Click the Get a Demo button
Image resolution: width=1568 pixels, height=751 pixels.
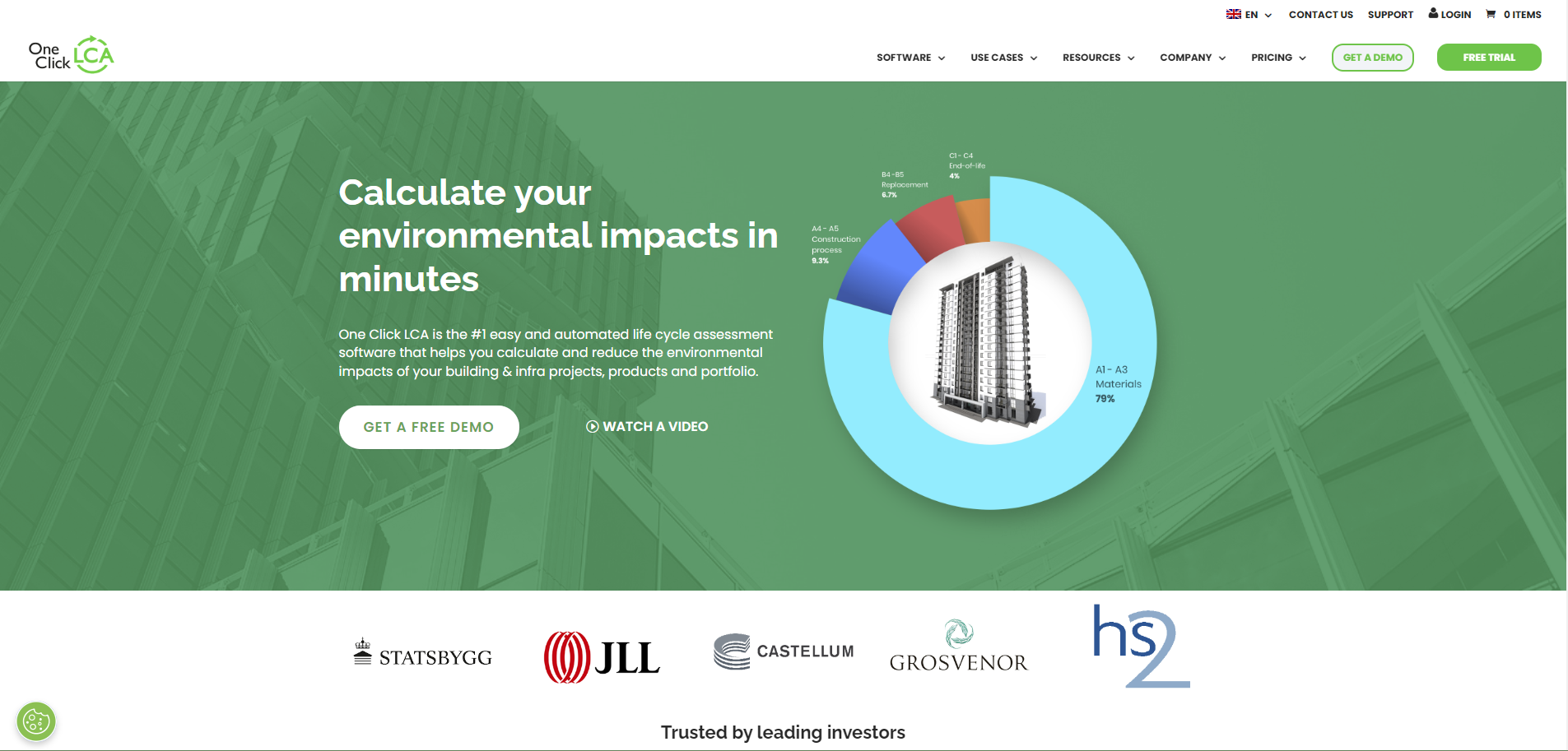[x=1372, y=58]
